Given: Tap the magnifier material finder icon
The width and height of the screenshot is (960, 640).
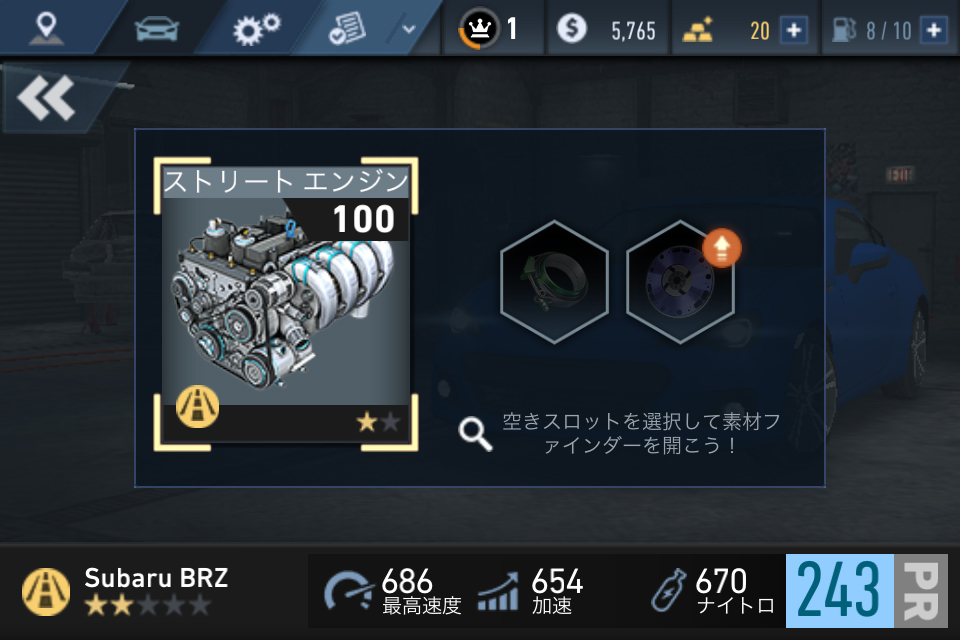Looking at the screenshot, I should click(x=475, y=434).
